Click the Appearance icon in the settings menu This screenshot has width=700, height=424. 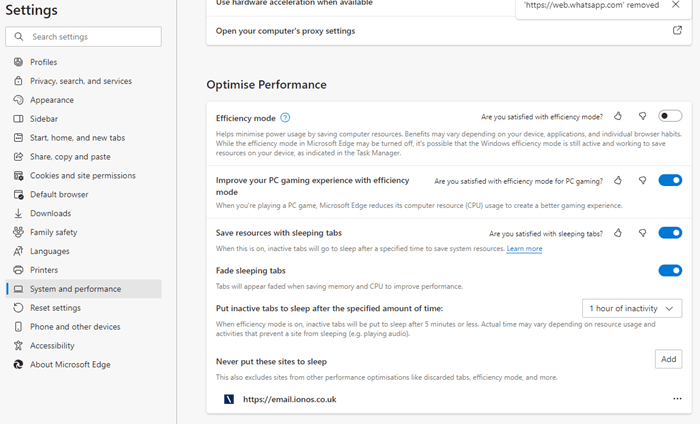pos(18,100)
